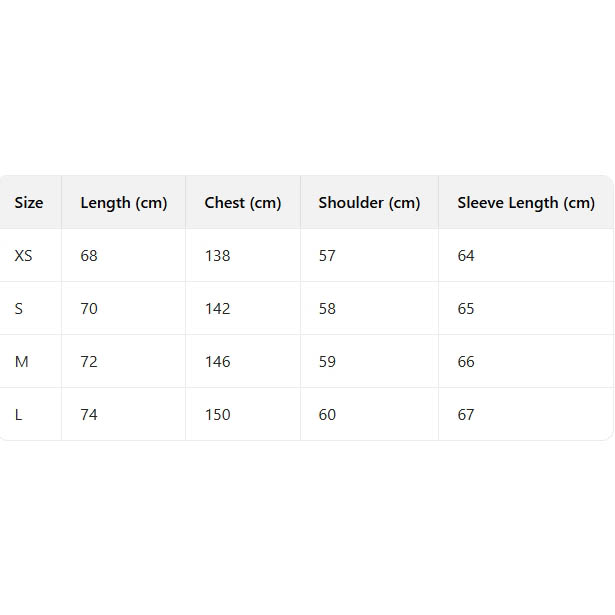Screen dimensions: 615x615
Task: Select the L size cell
Action: 18,415
